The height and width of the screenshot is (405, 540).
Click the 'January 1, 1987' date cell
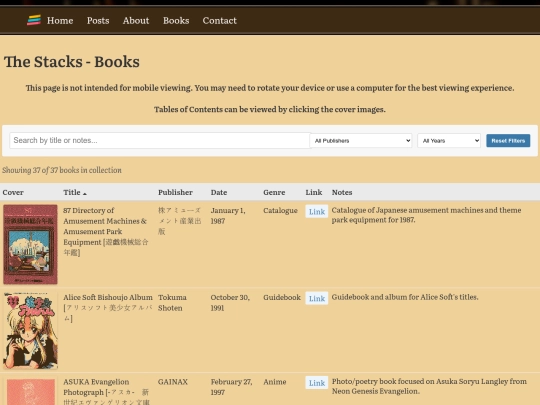click(x=228, y=216)
